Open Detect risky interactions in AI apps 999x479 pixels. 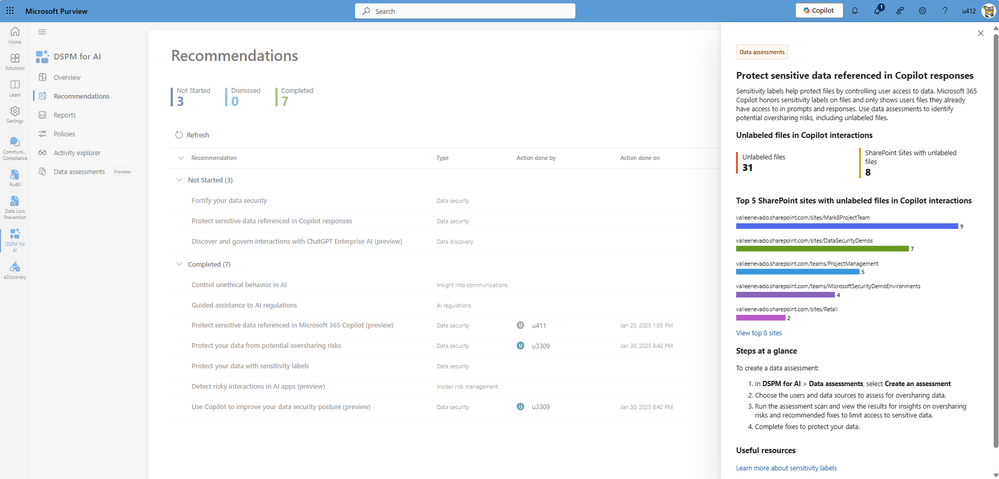pyautogui.click(x=258, y=386)
